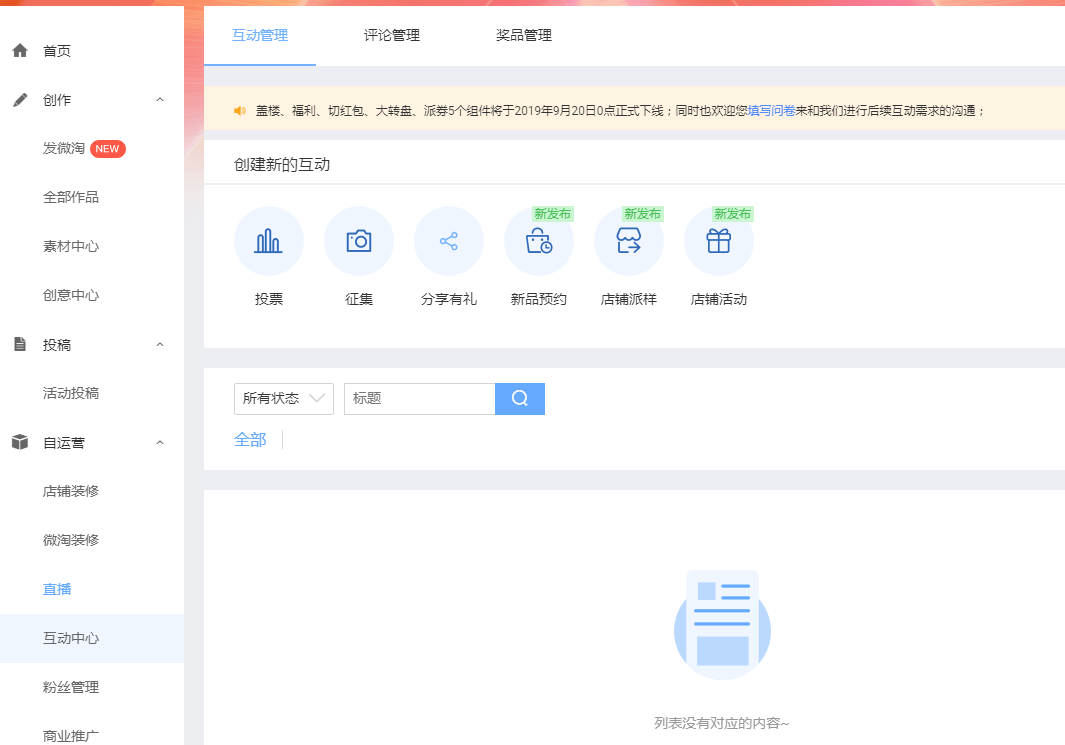Open the 新品预约 shopping bag icon
Screen dimensions: 1065x745
pos(538,241)
